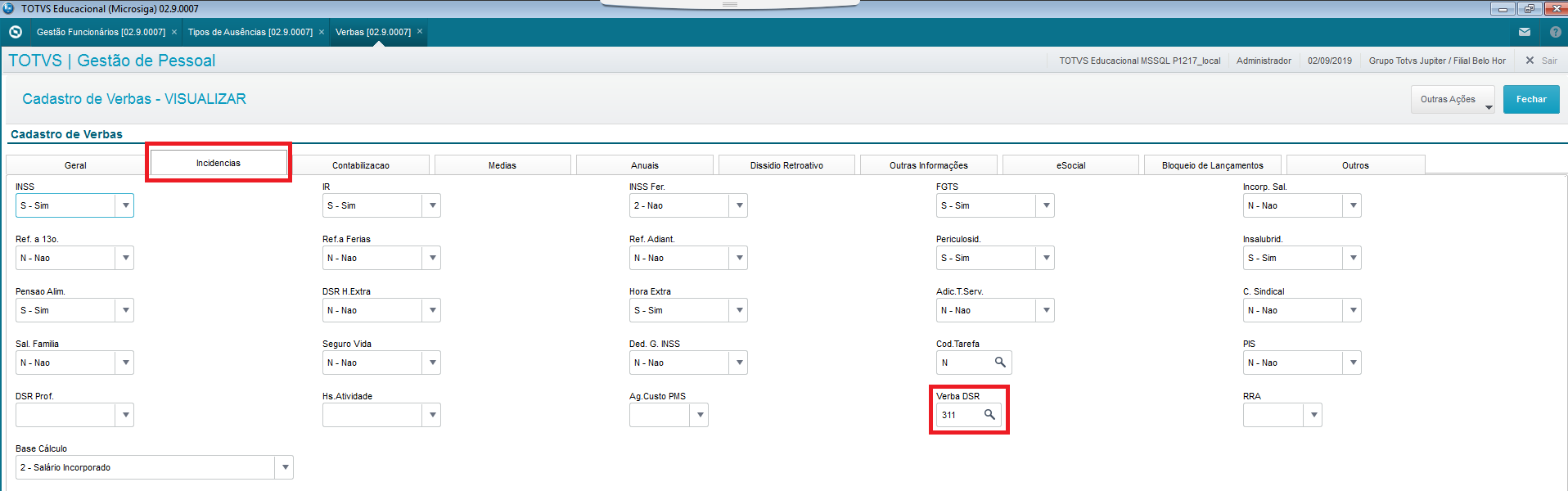Open the Bloqueio de Lançamentos tab
The width and height of the screenshot is (1568, 491).
[1213, 165]
